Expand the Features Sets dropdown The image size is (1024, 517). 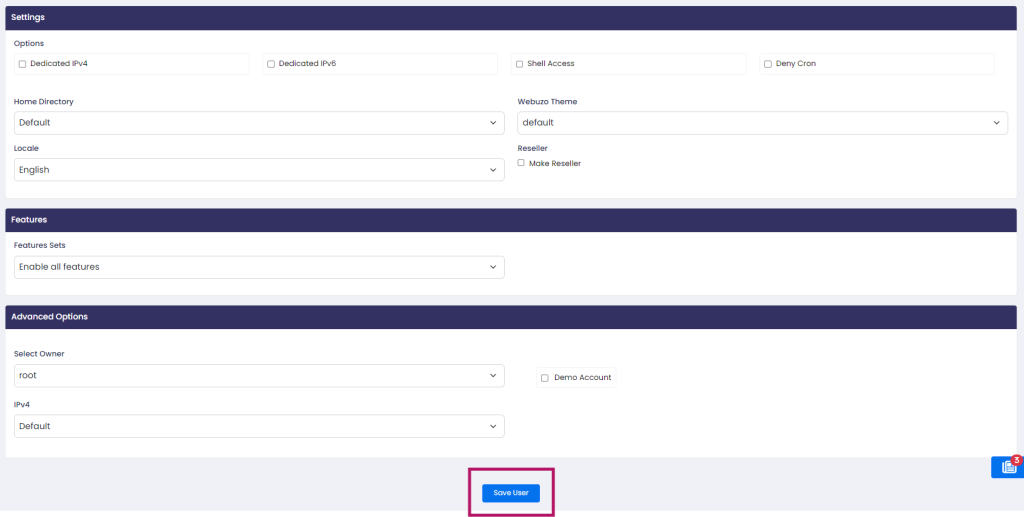[x=259, y=267]
